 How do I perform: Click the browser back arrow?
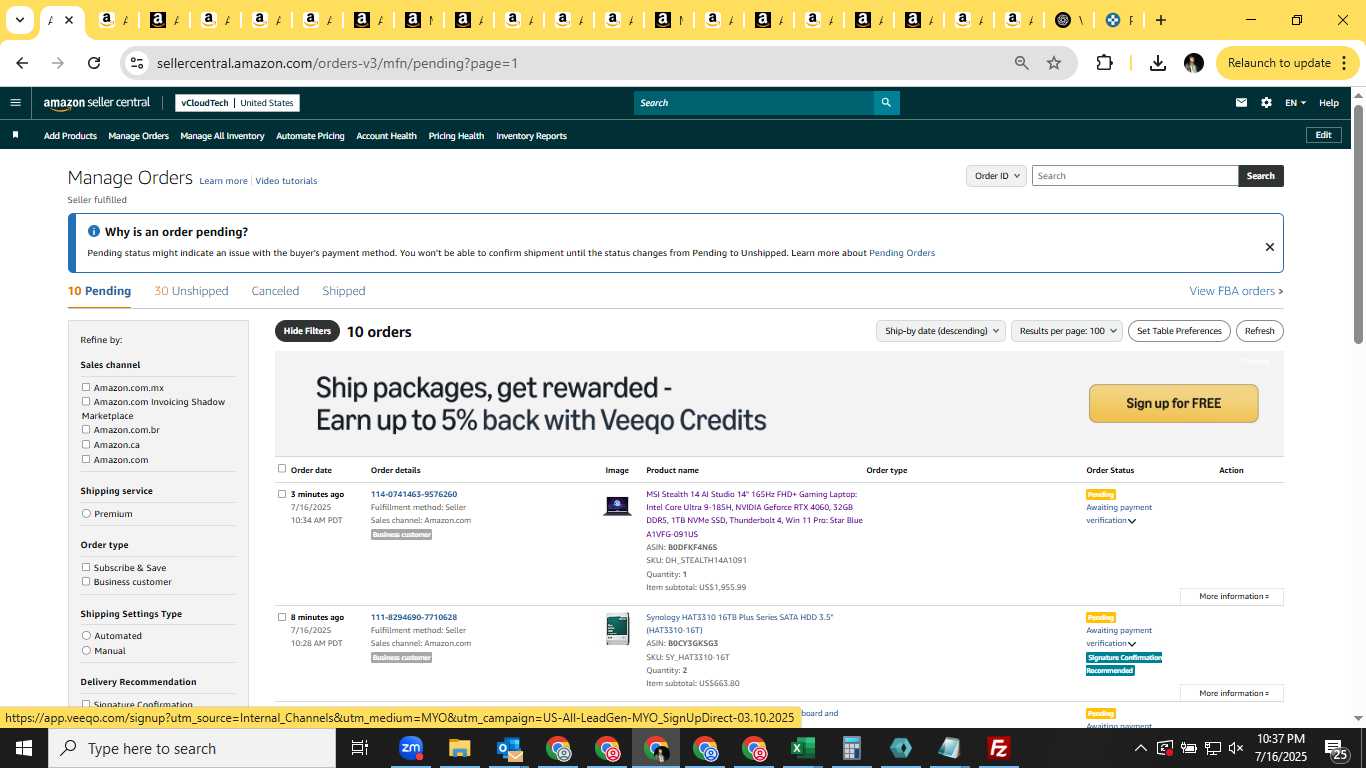[x=22, y=63]
